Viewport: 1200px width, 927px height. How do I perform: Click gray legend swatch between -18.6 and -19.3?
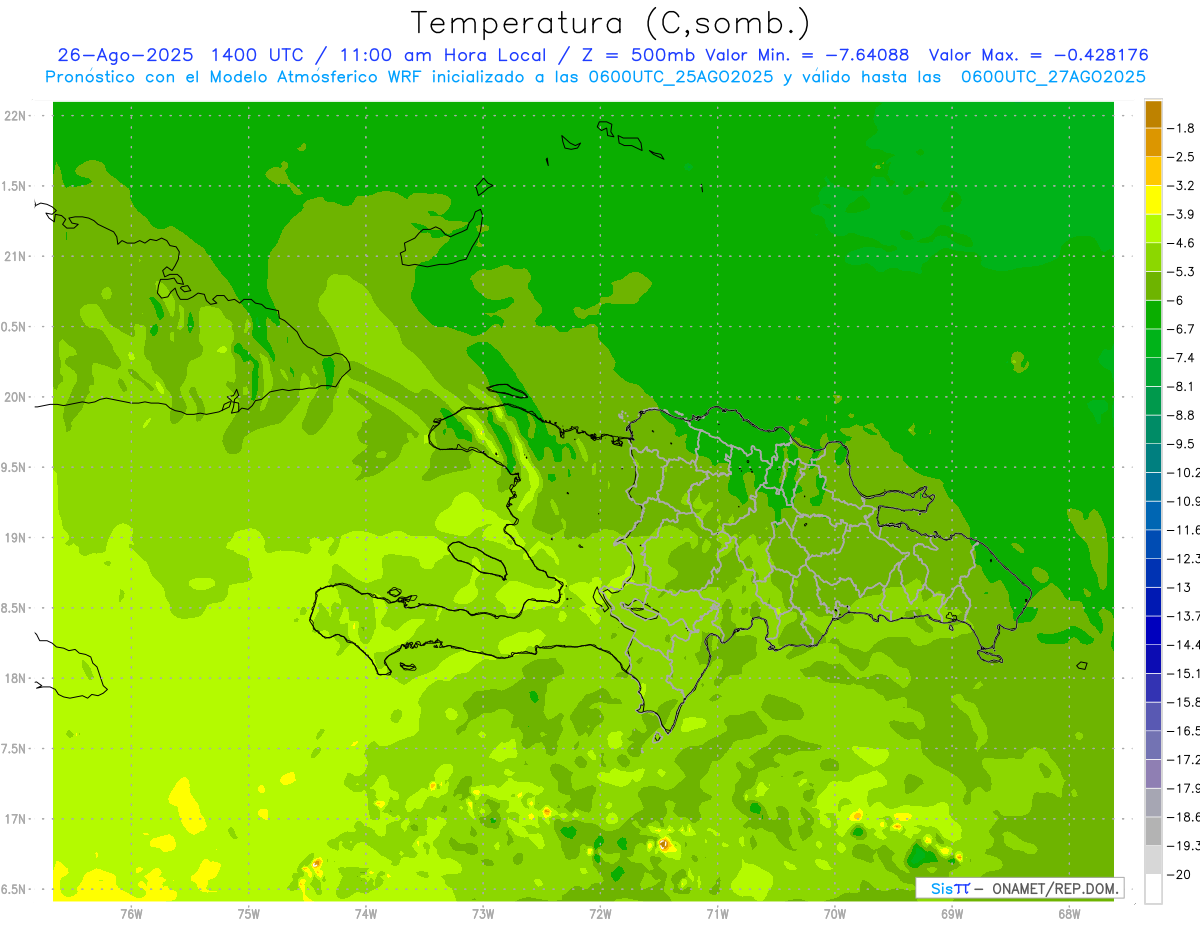pyautogui.click(x=1153, y=832)
